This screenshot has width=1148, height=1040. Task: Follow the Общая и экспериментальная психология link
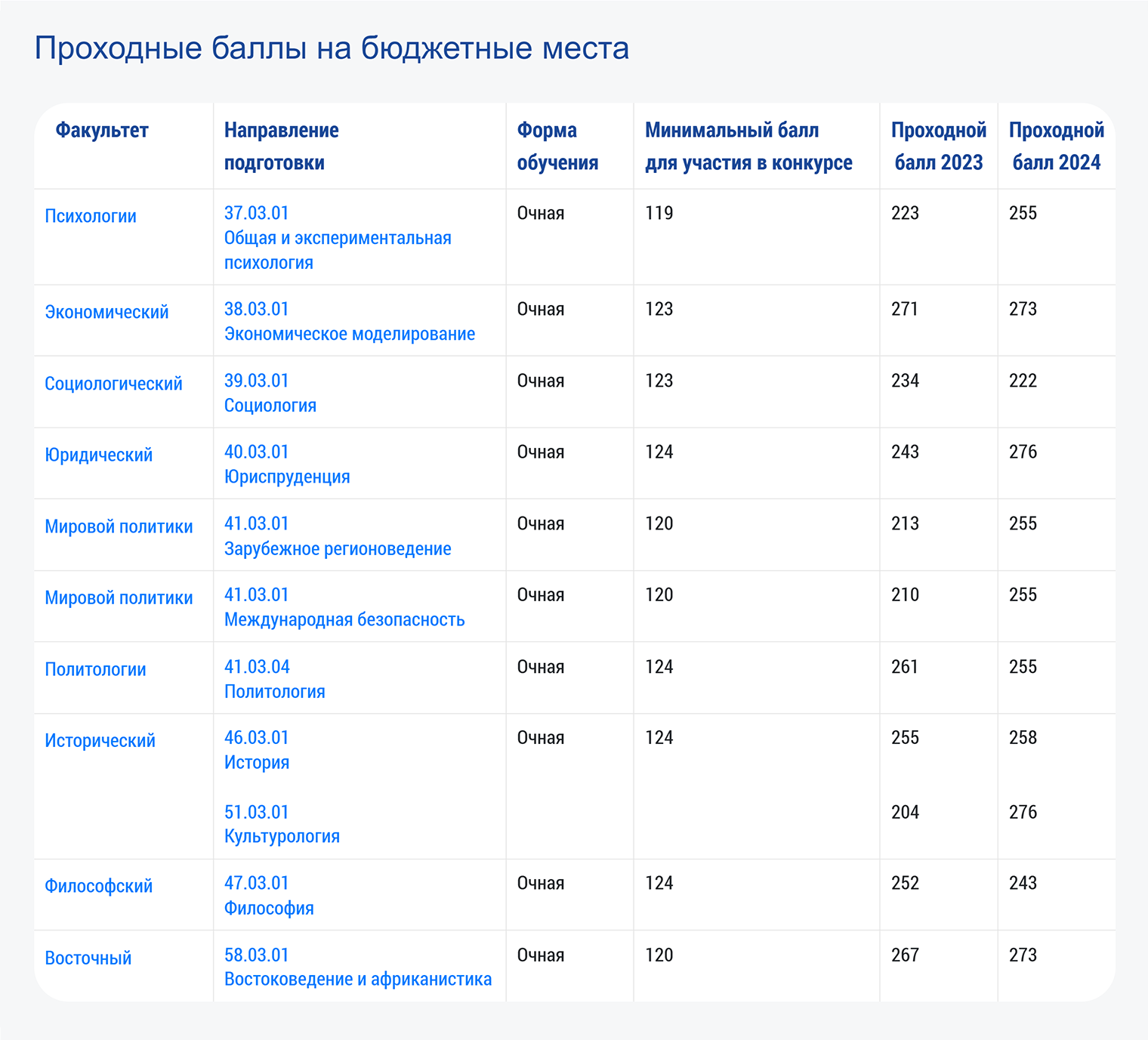tap(338, 238)
